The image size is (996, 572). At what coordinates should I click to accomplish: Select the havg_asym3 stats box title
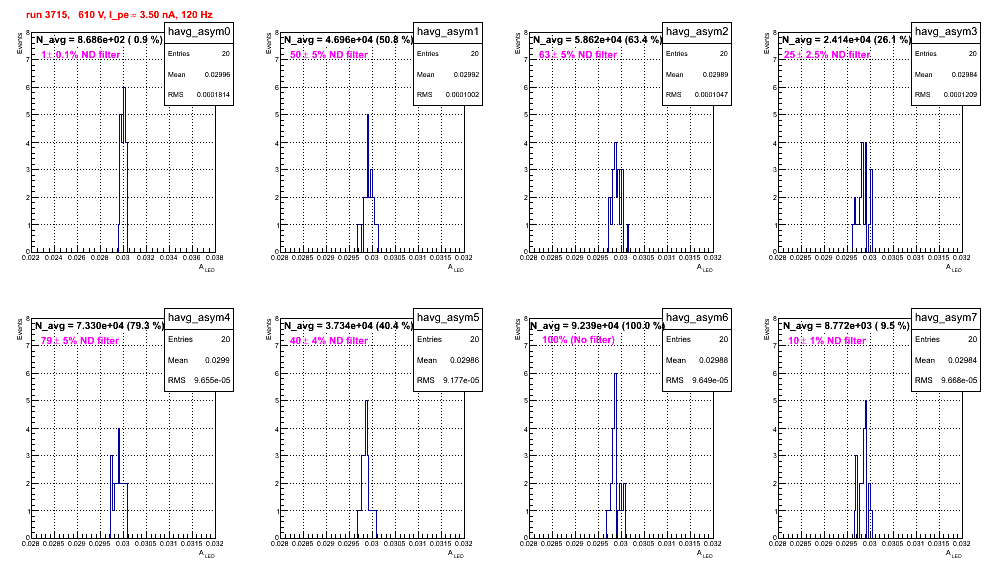(946, 32)
